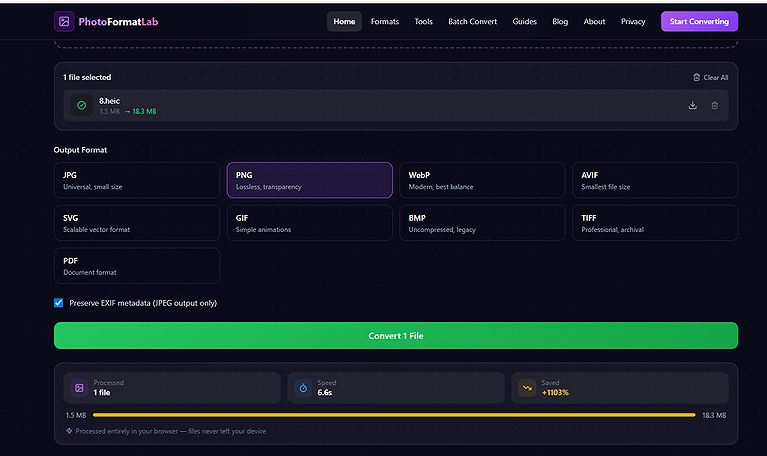The height and width of the screenshot is (456, 767).
Task: Click the 'Output Format' heading
Action: click(80, 150)
